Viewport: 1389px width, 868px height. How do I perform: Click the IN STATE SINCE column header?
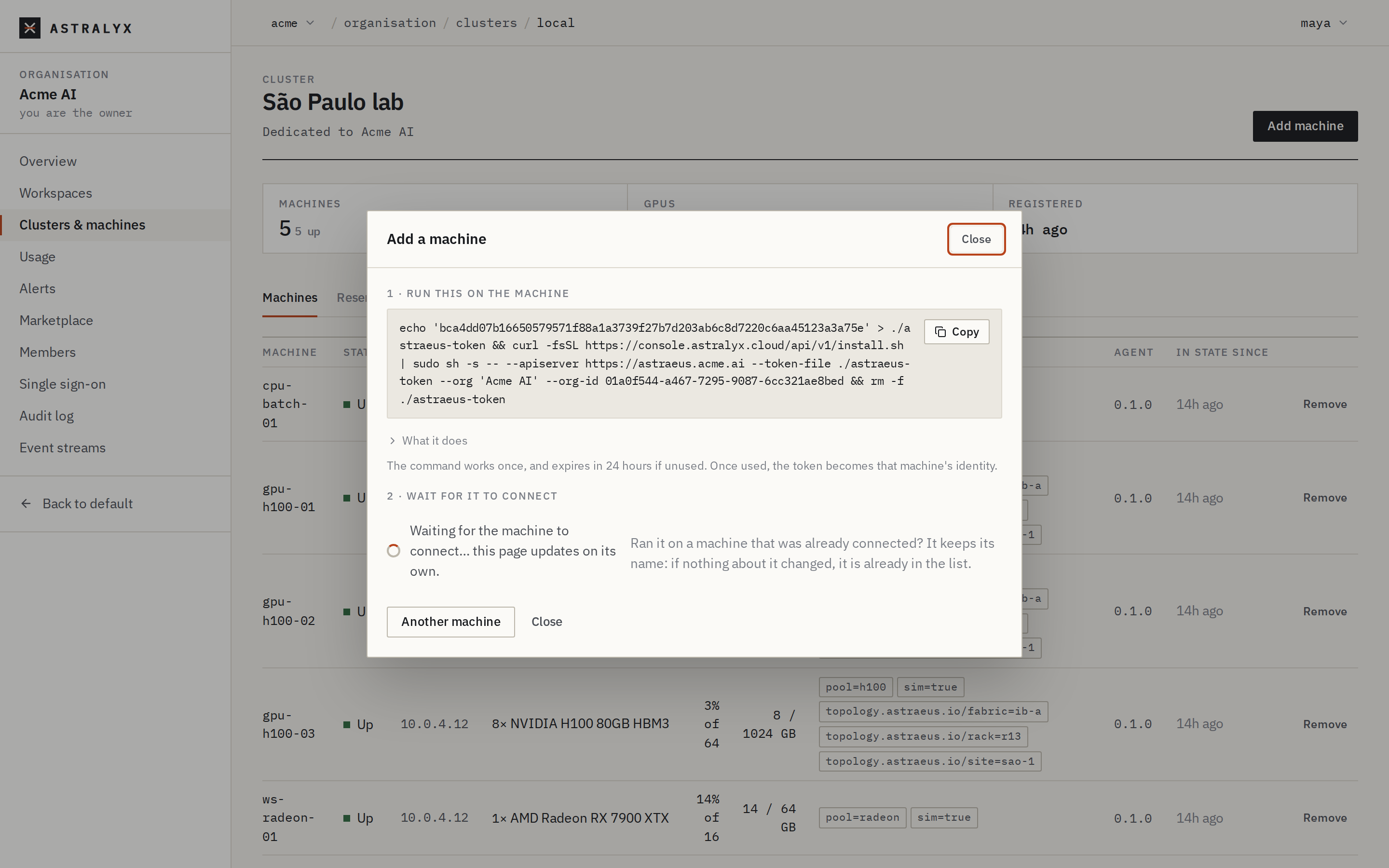pyautogui.click(x=1222, y=353)
